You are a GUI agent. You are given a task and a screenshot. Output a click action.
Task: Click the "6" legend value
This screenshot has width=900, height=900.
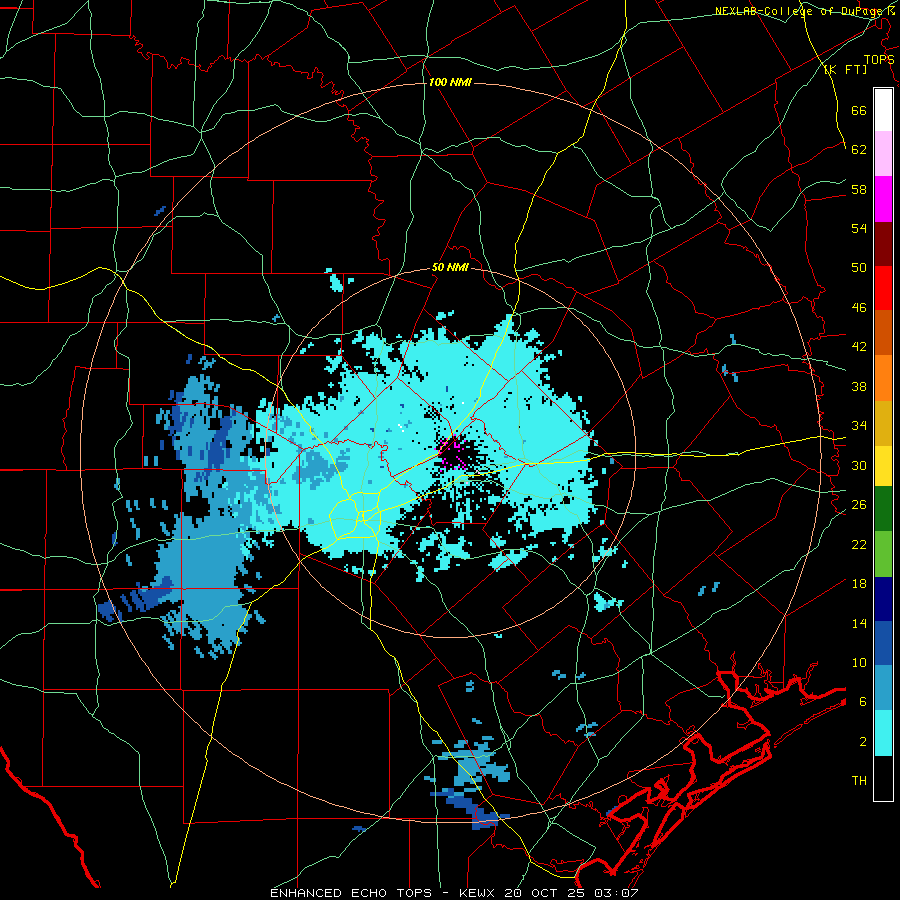863,701
